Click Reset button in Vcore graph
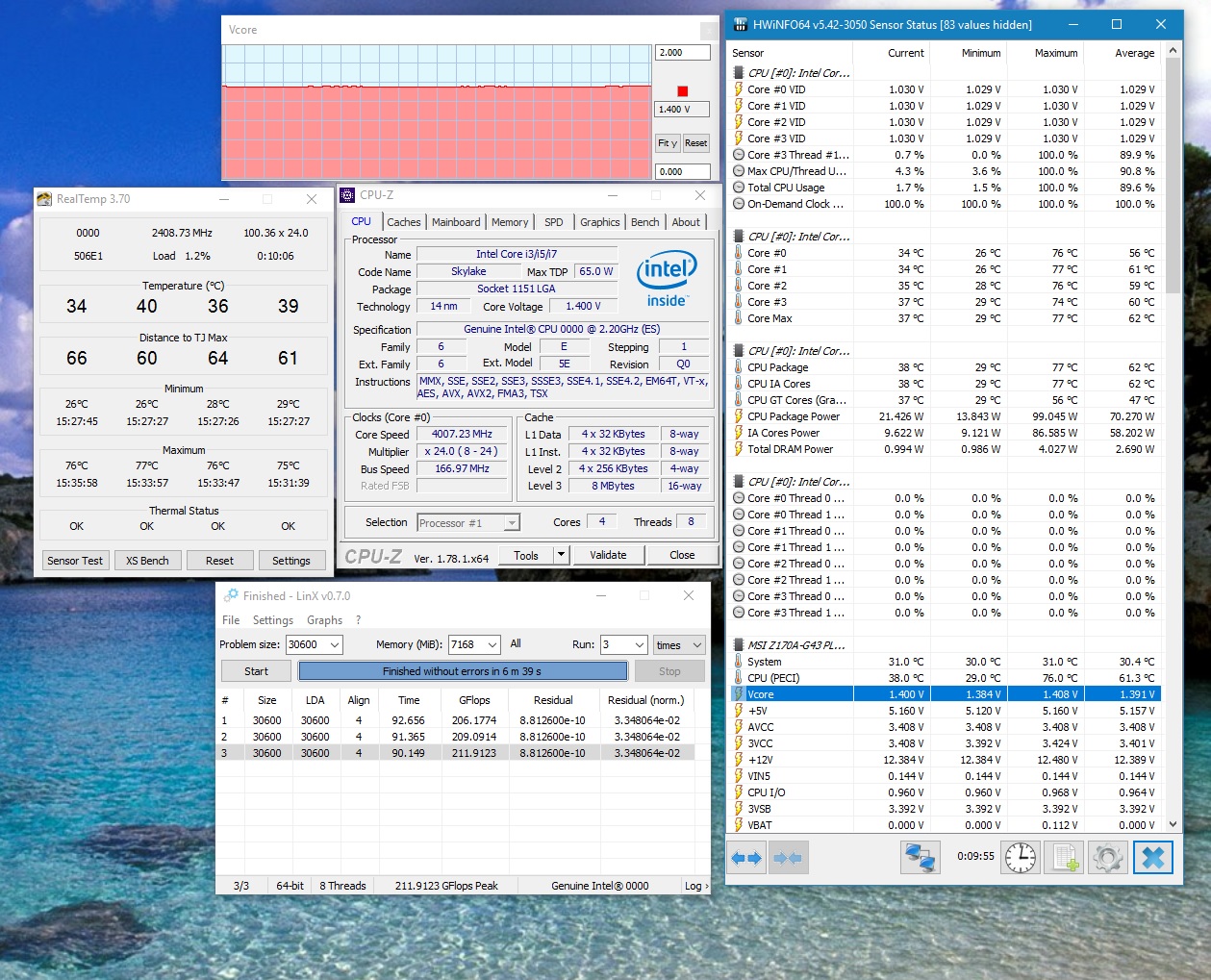The width and height of the screenshot is (1211, 980). [x=695, y=143]
